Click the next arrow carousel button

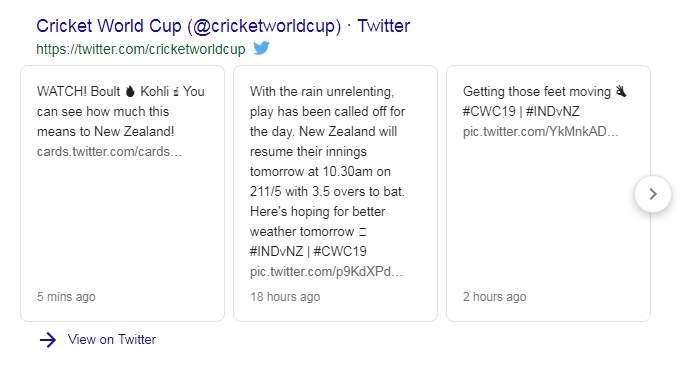click(653, 194)
